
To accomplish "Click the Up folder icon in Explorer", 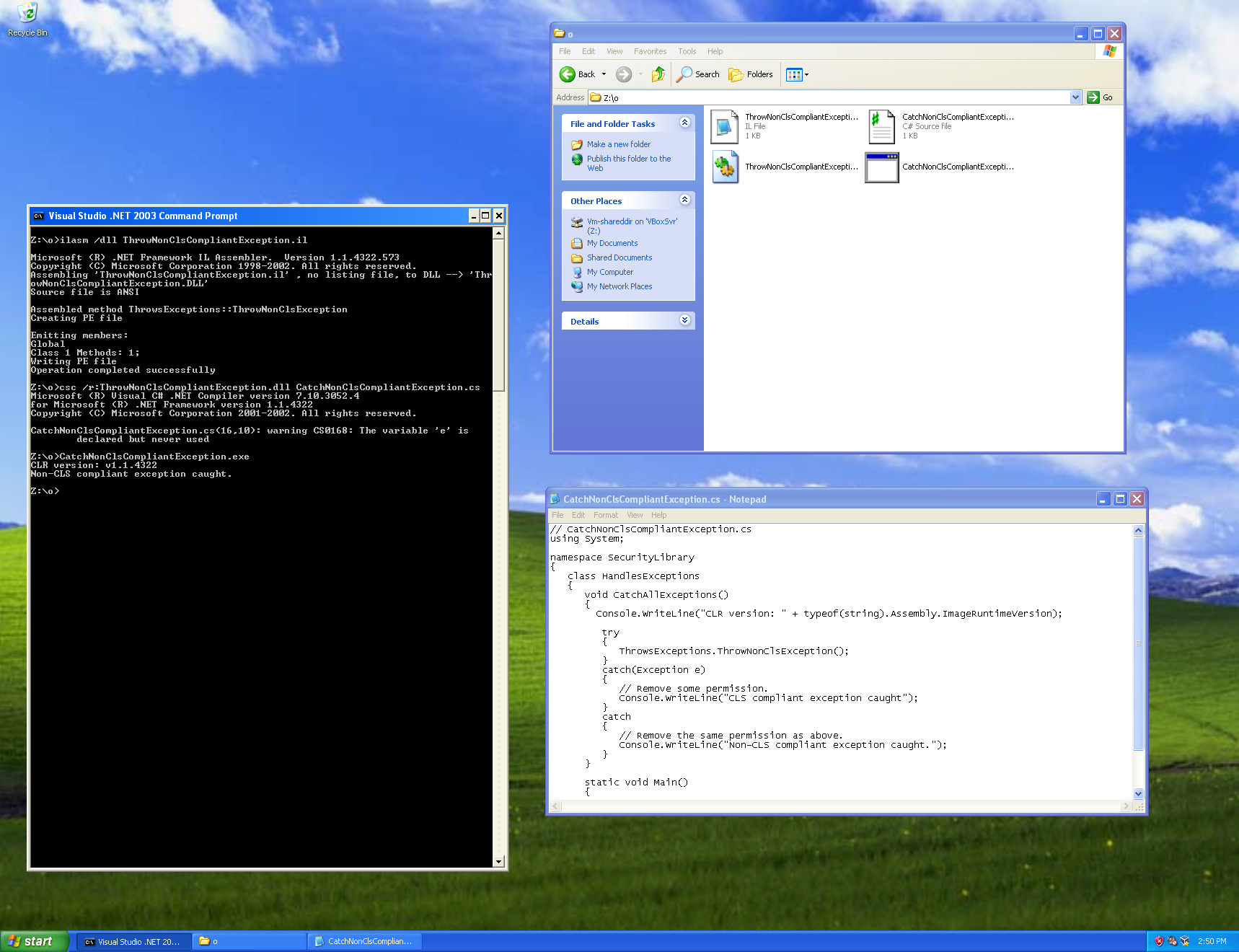I will coord(658,74).
